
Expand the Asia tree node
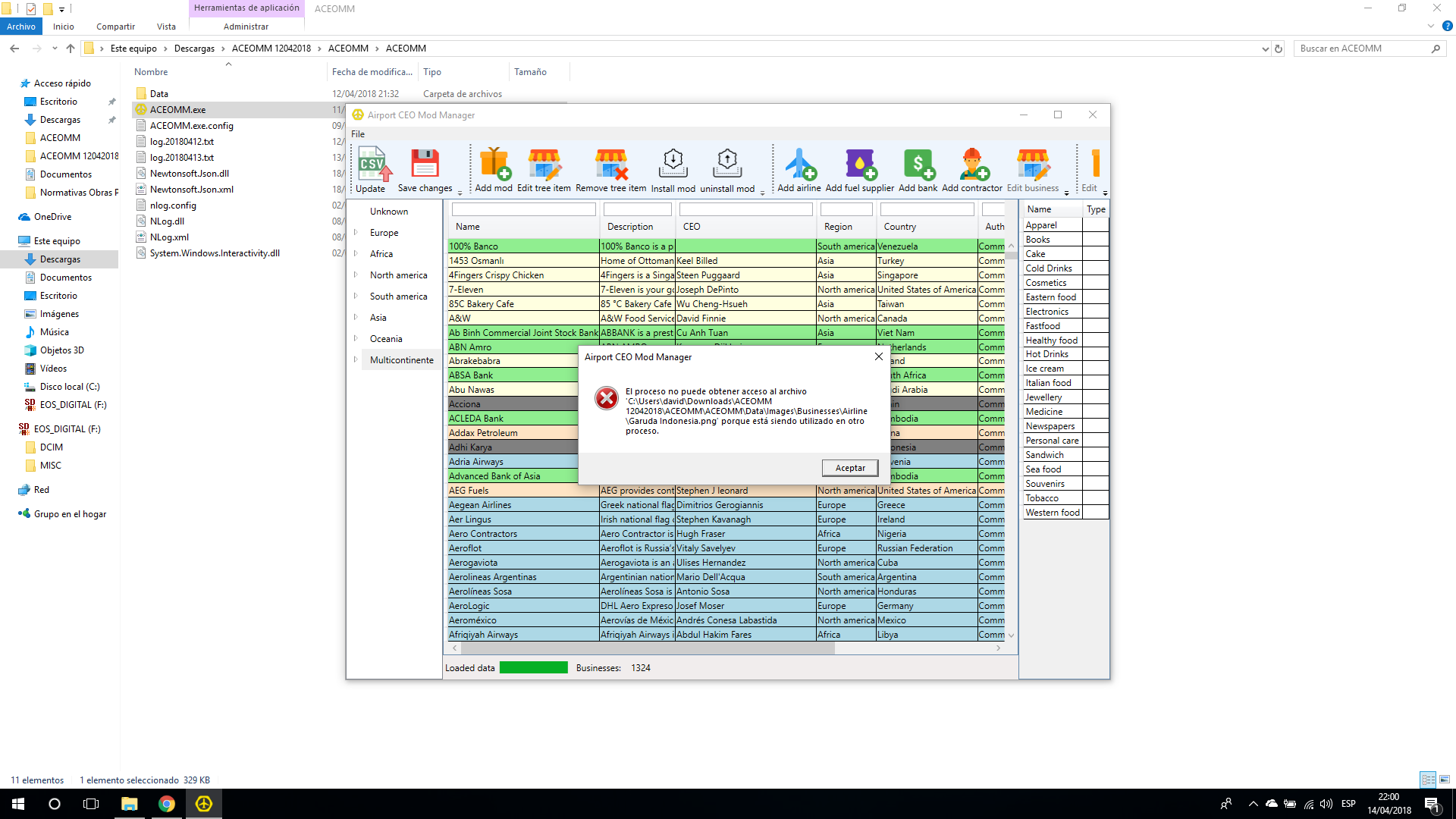tap(356, 318)
